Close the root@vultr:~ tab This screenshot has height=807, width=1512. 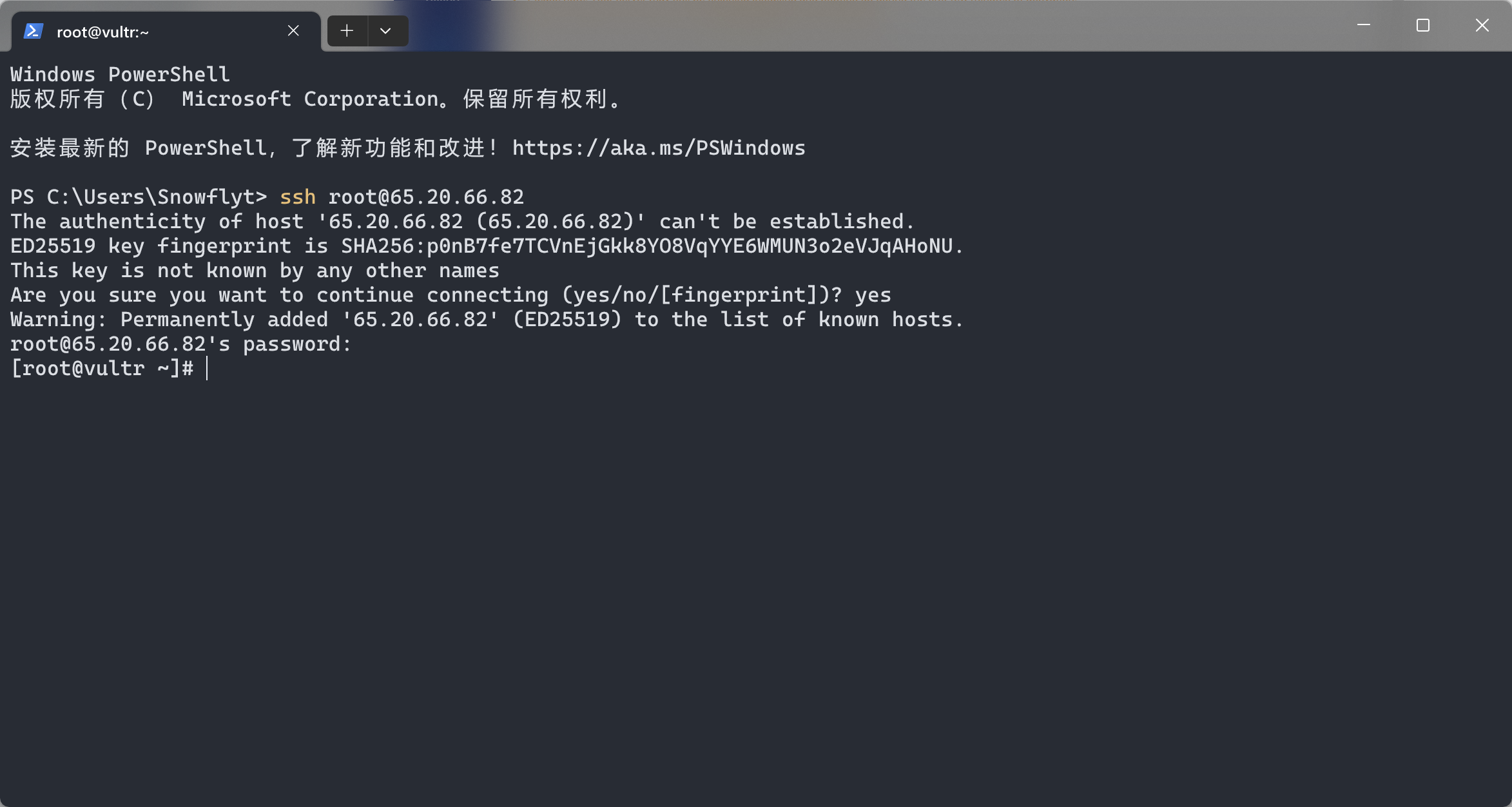[x=293, y=30]
